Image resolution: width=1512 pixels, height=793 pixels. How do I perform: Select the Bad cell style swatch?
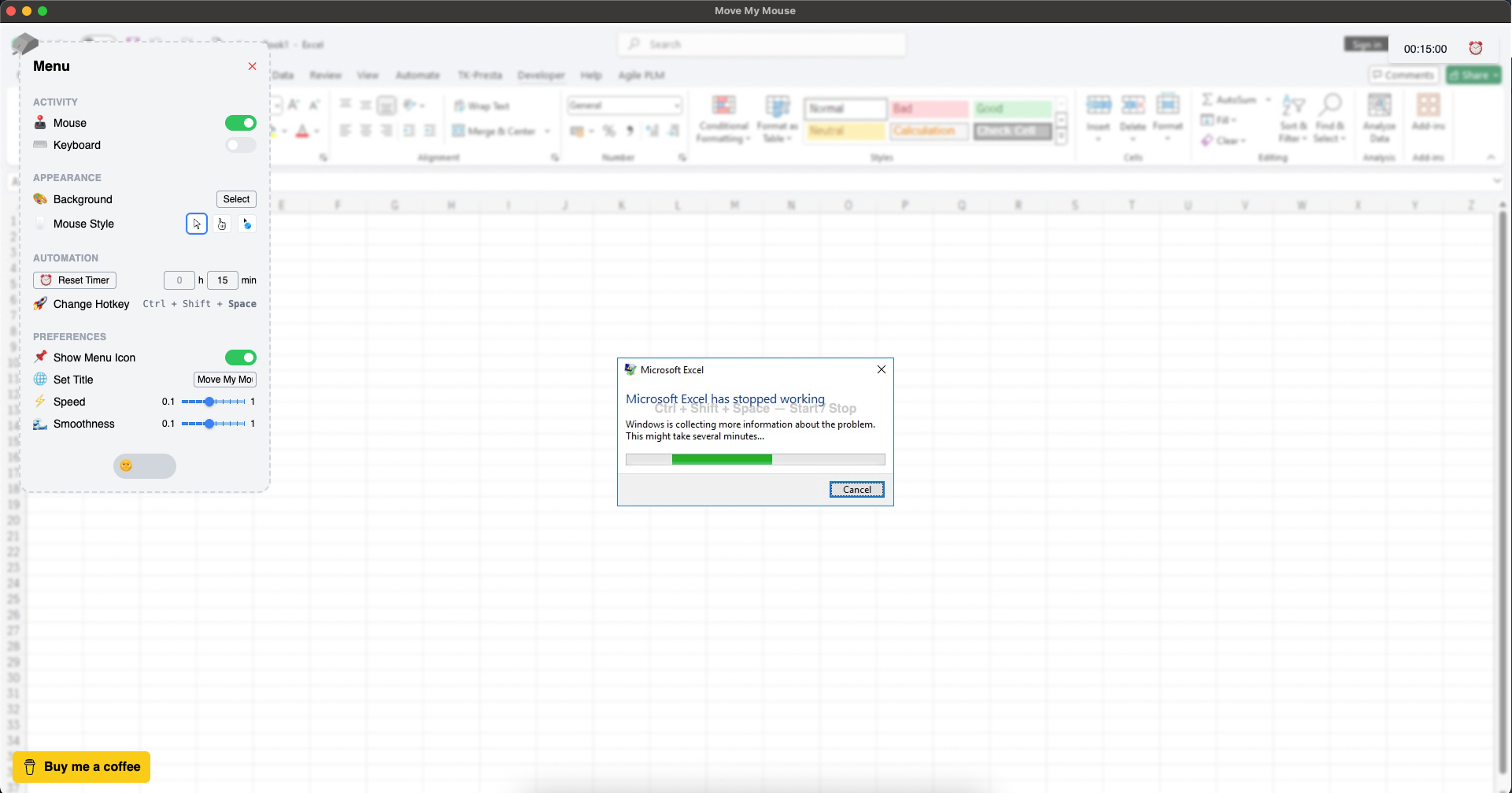(x=930, y=109)
